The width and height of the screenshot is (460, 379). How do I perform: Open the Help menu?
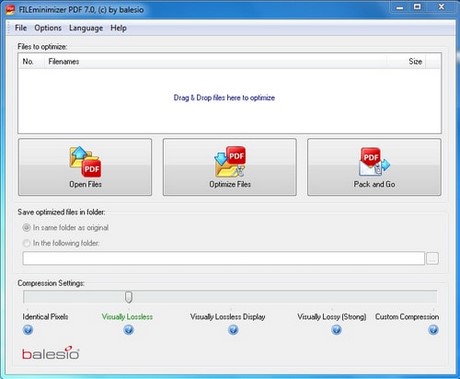click(118, 28)
